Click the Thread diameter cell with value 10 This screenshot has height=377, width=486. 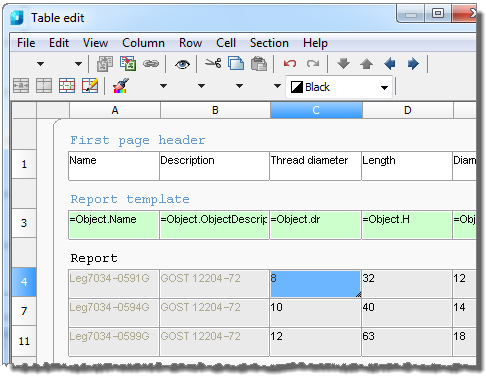(315, 312)
